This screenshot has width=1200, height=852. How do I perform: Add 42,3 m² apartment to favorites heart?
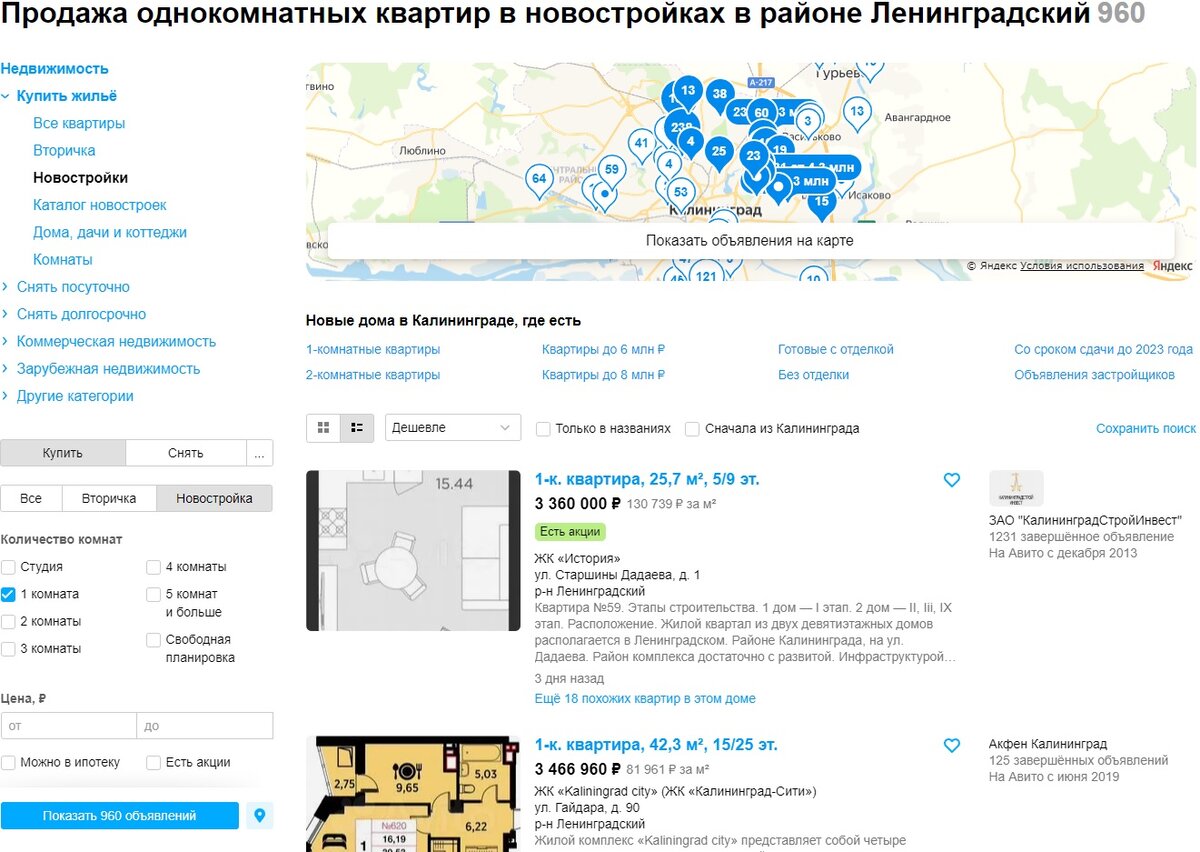coord(952,745)
